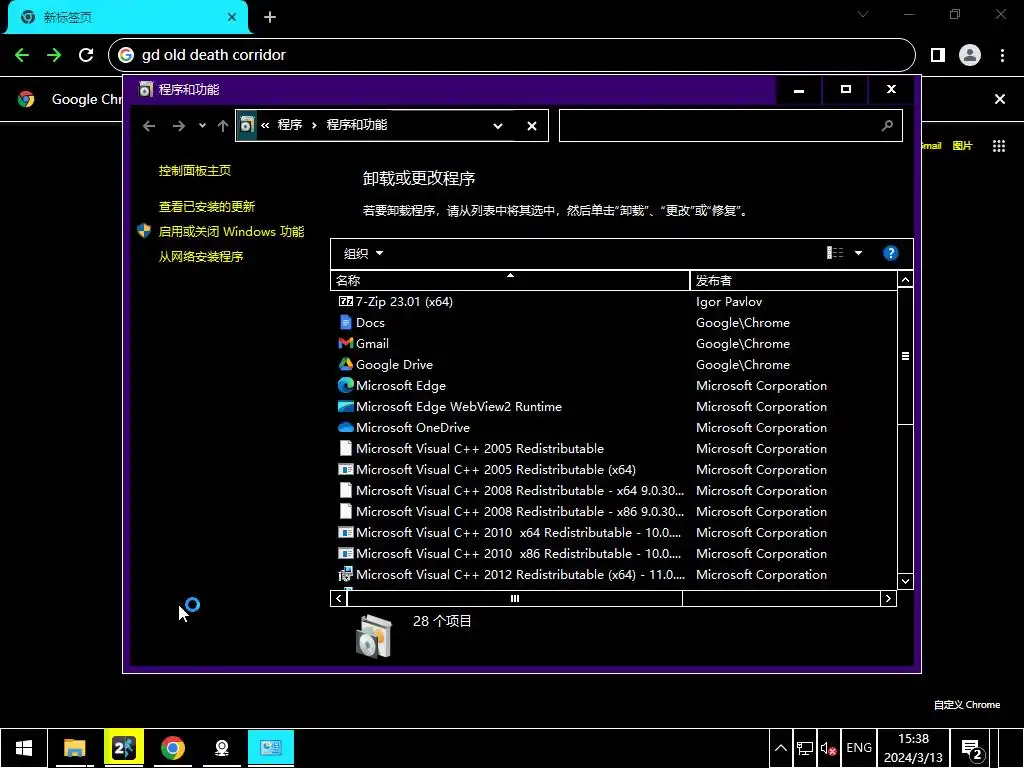
Task: Open notification center icon in taskbar
Action: [972, 748]
